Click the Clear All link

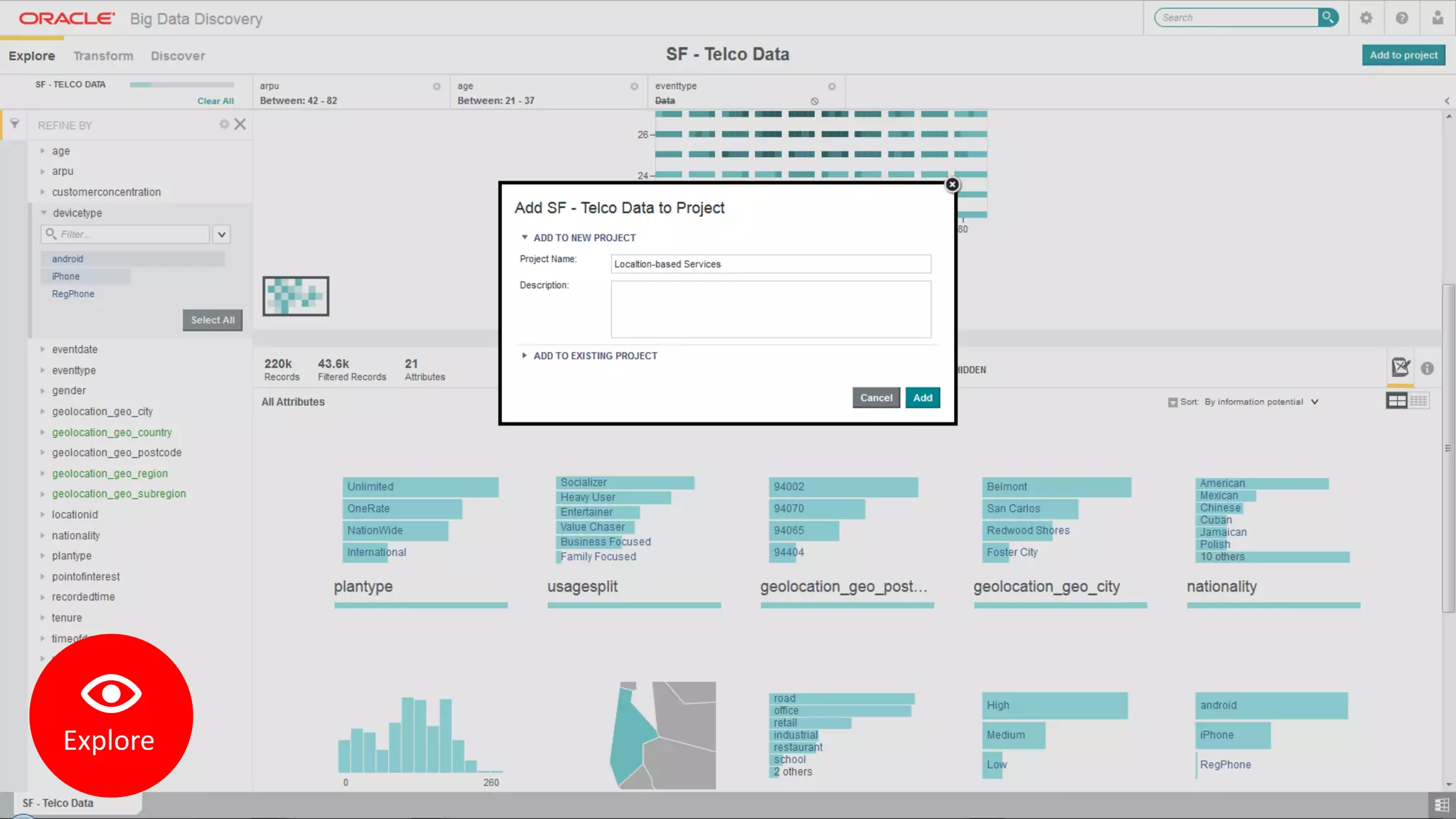coord(215,101)
